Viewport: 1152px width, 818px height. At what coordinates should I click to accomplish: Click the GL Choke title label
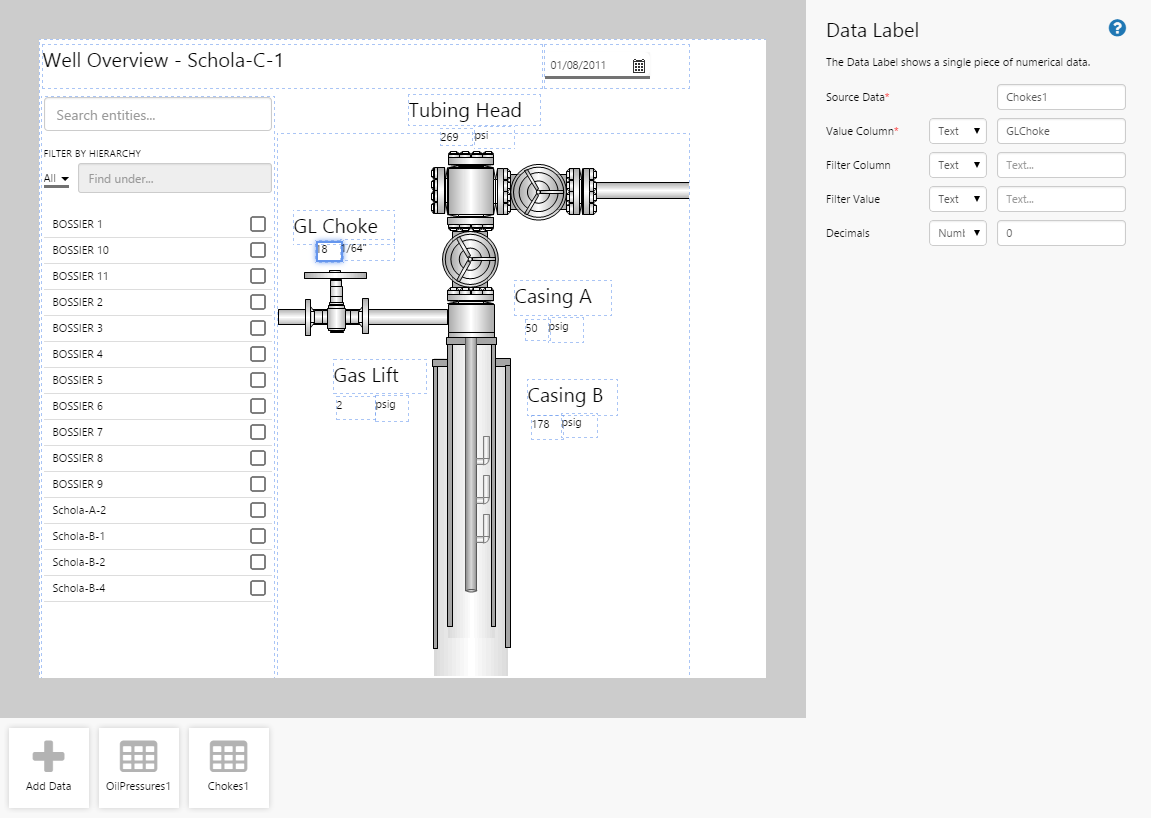coord(336,227)
